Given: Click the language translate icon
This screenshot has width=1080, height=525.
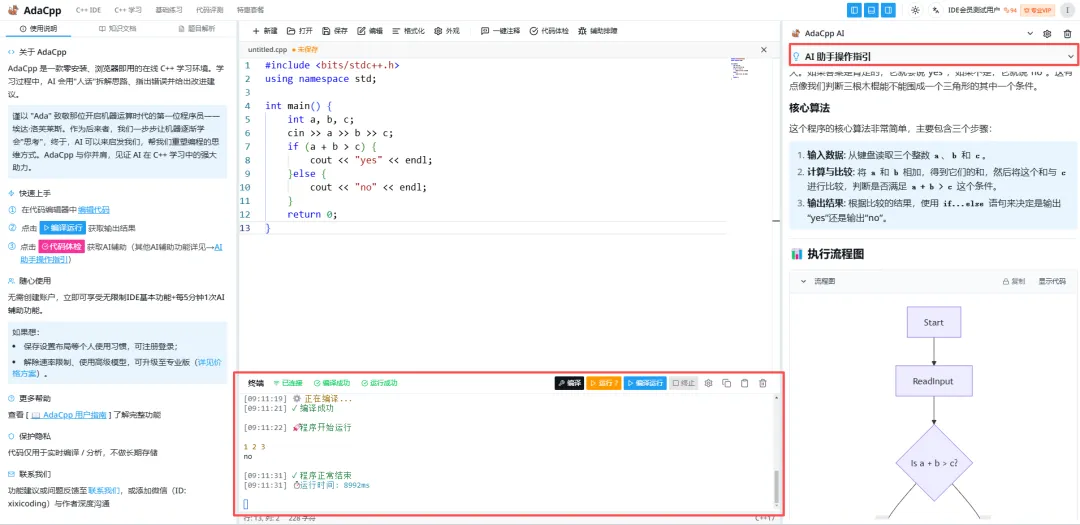Looking at the screenshot, I should point(935,10).
